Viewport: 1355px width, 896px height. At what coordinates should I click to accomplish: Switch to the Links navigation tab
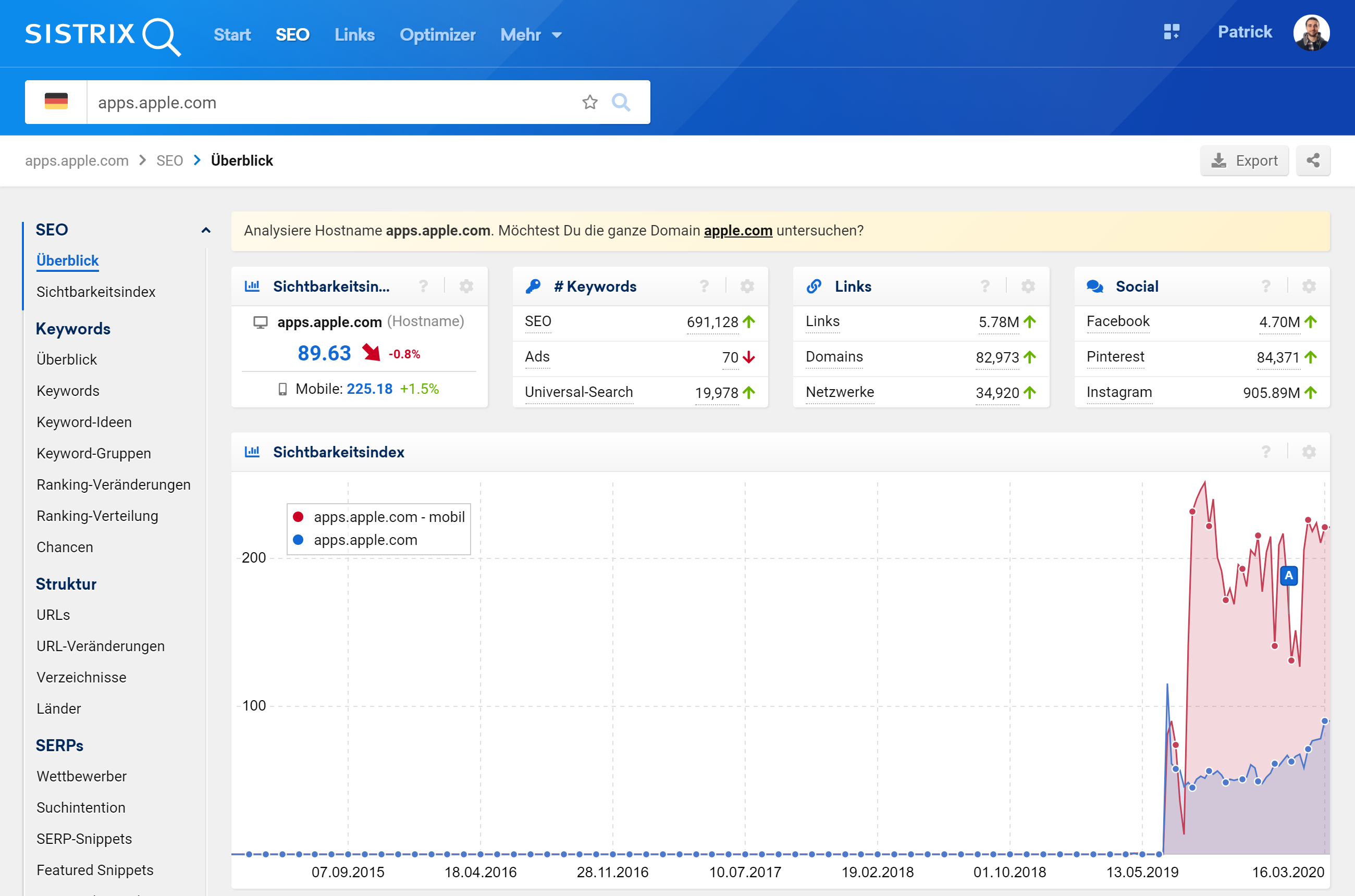(x=354, y=35)
